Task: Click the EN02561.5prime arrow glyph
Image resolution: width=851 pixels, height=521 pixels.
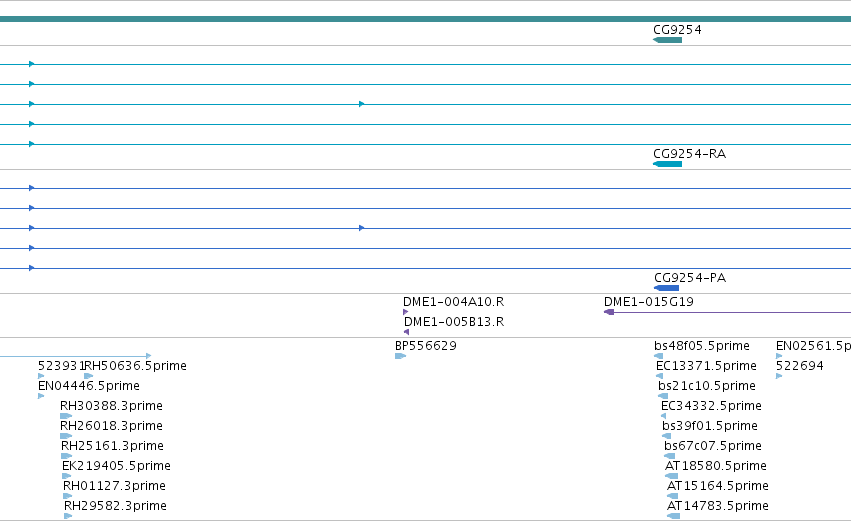Action: click(x=779, y=356)
